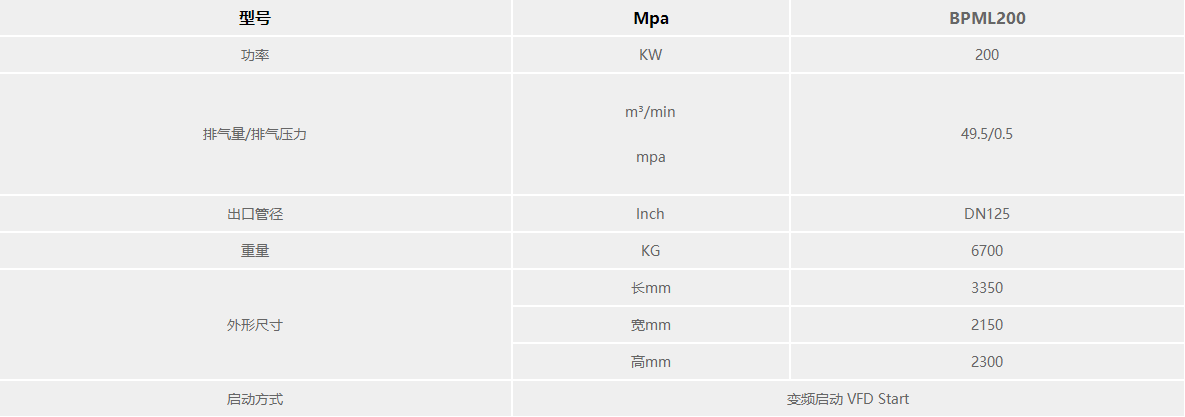This screenshot has width=1185, height=417.
Task: Click the m³/min unit text
Action: [650, 112]
